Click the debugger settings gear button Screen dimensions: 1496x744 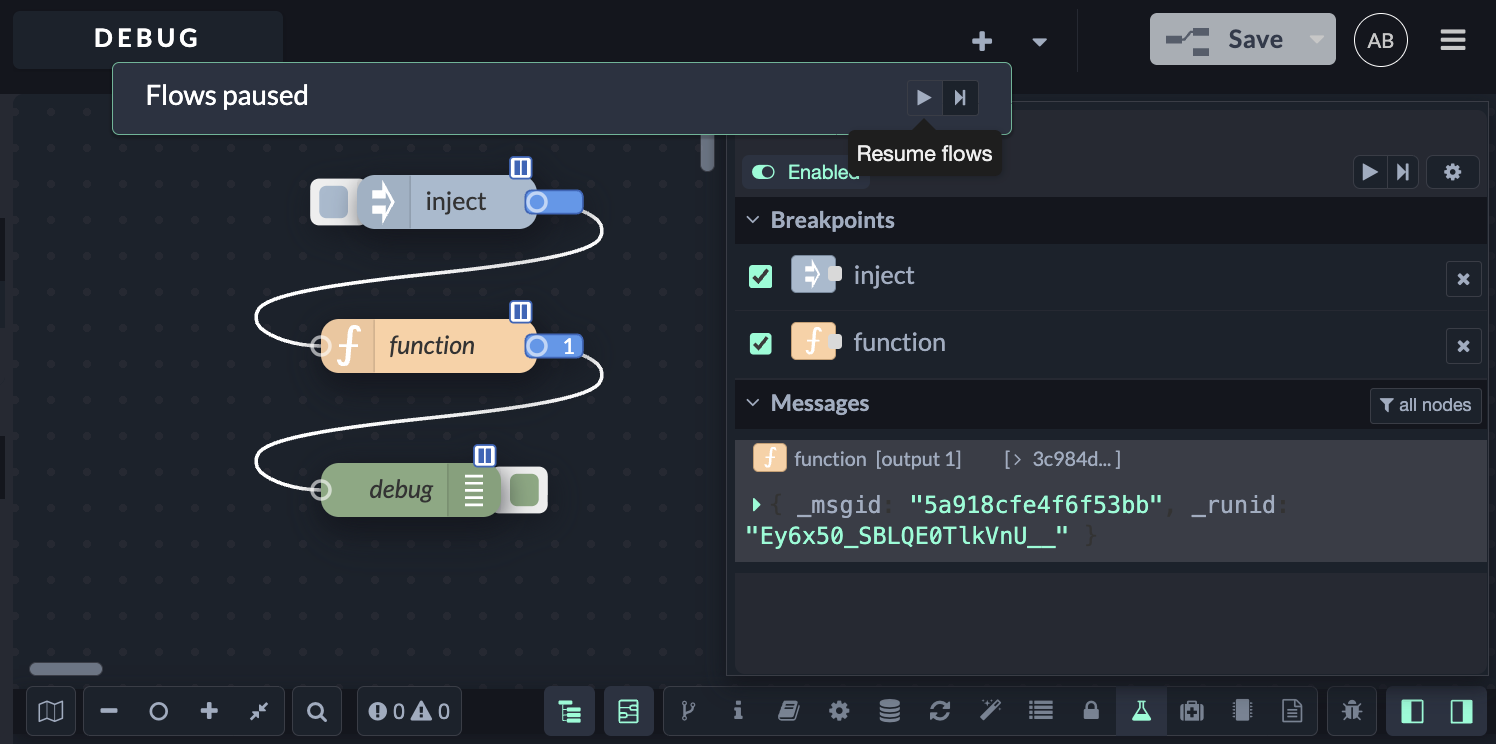point(1453,172)
